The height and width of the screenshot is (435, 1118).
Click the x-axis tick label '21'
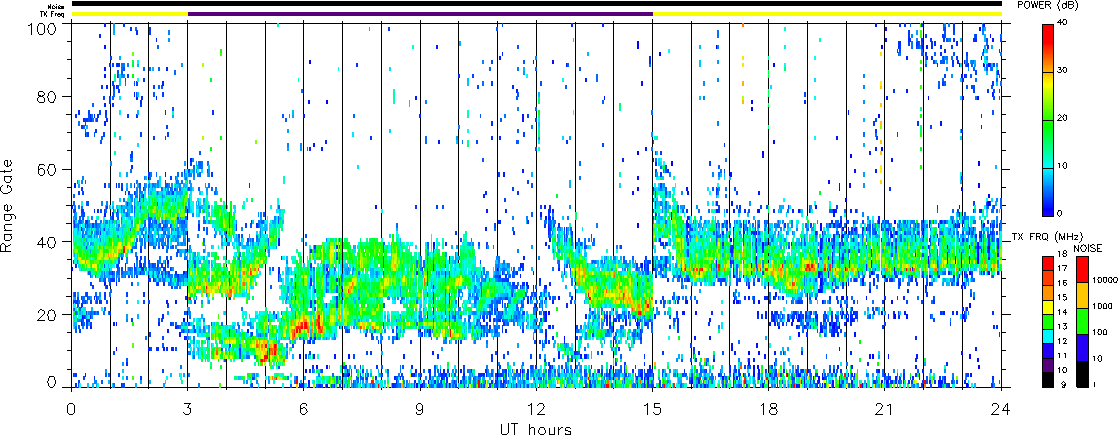[x=885, y=409]
